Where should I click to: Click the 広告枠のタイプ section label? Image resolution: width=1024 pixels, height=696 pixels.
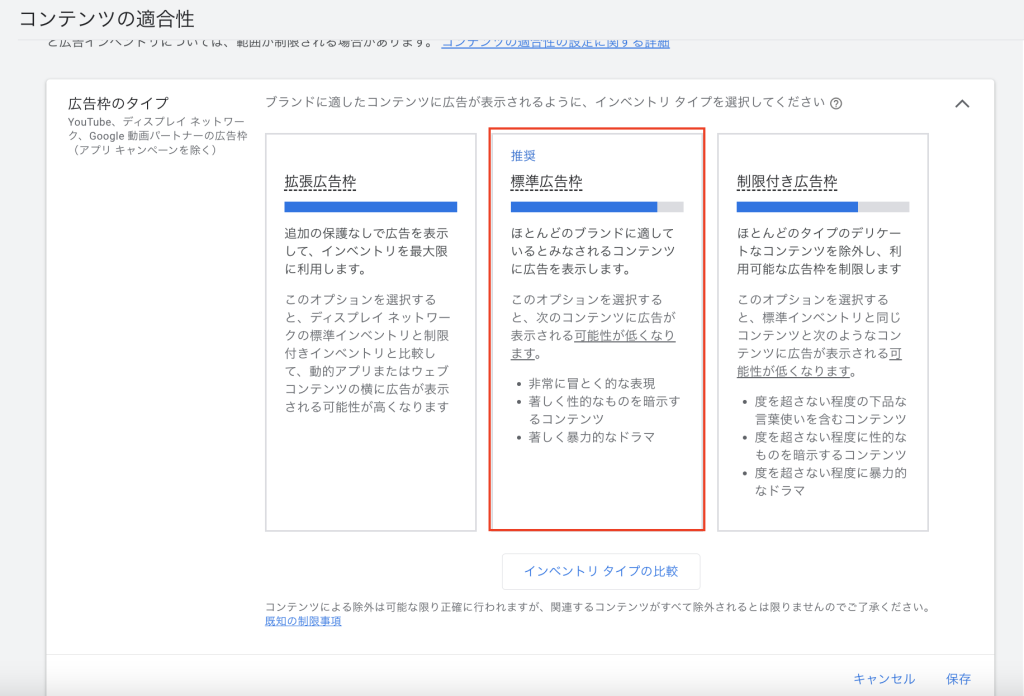(x=118, y=103)
